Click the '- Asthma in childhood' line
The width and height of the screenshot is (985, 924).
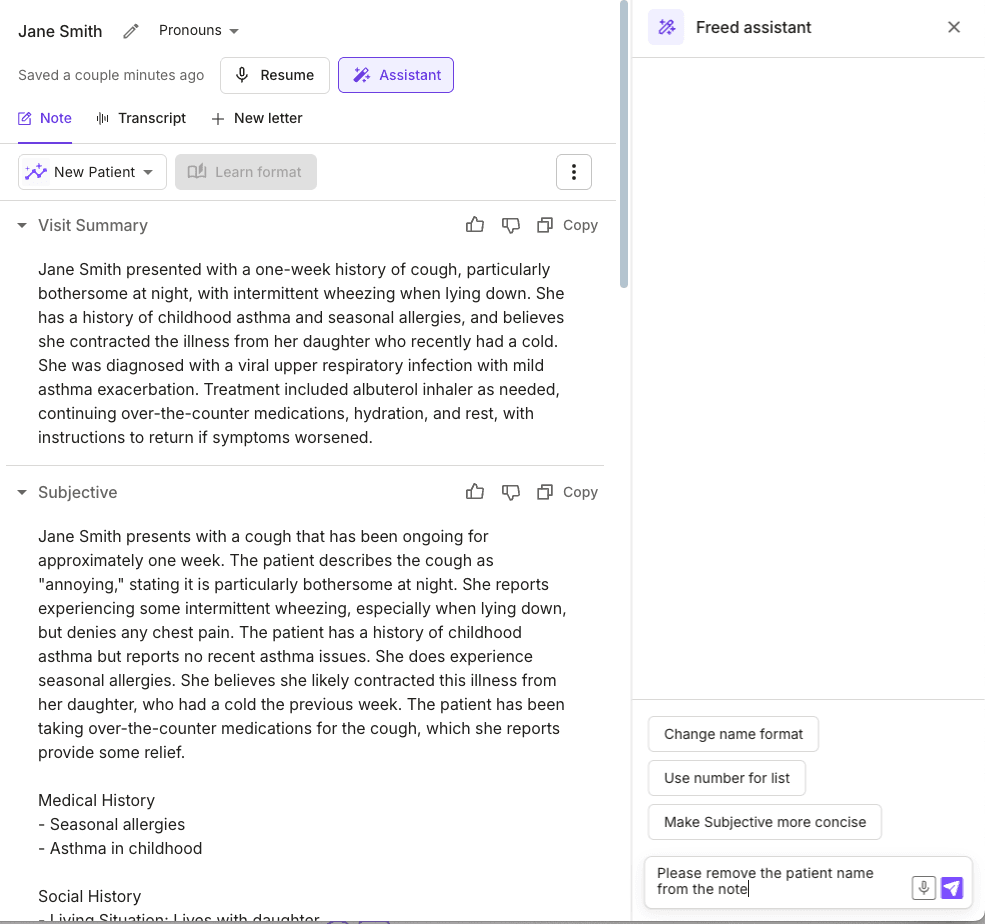click(120, 848)
